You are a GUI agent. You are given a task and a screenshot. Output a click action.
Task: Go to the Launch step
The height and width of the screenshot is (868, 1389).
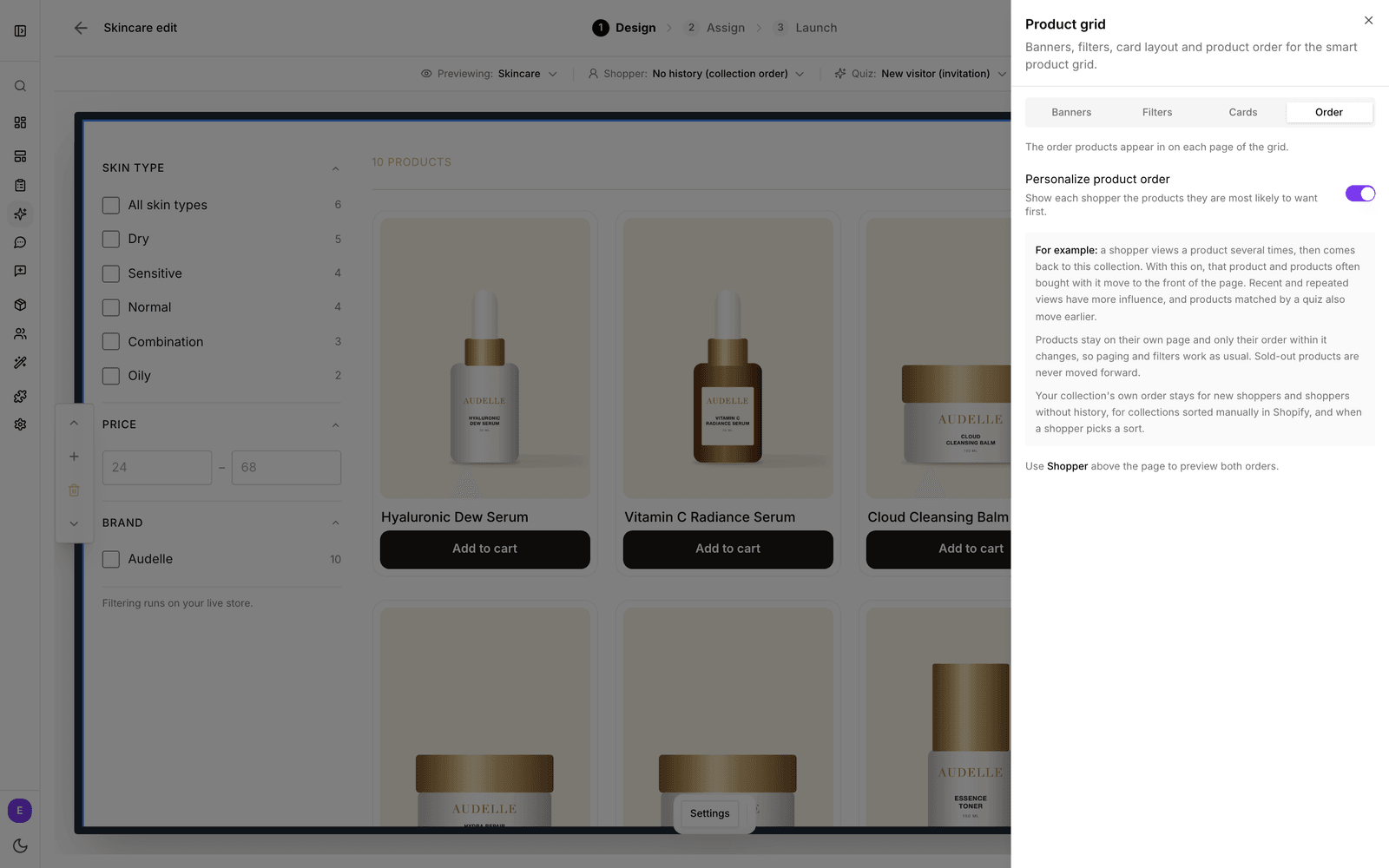click(806, 28)
